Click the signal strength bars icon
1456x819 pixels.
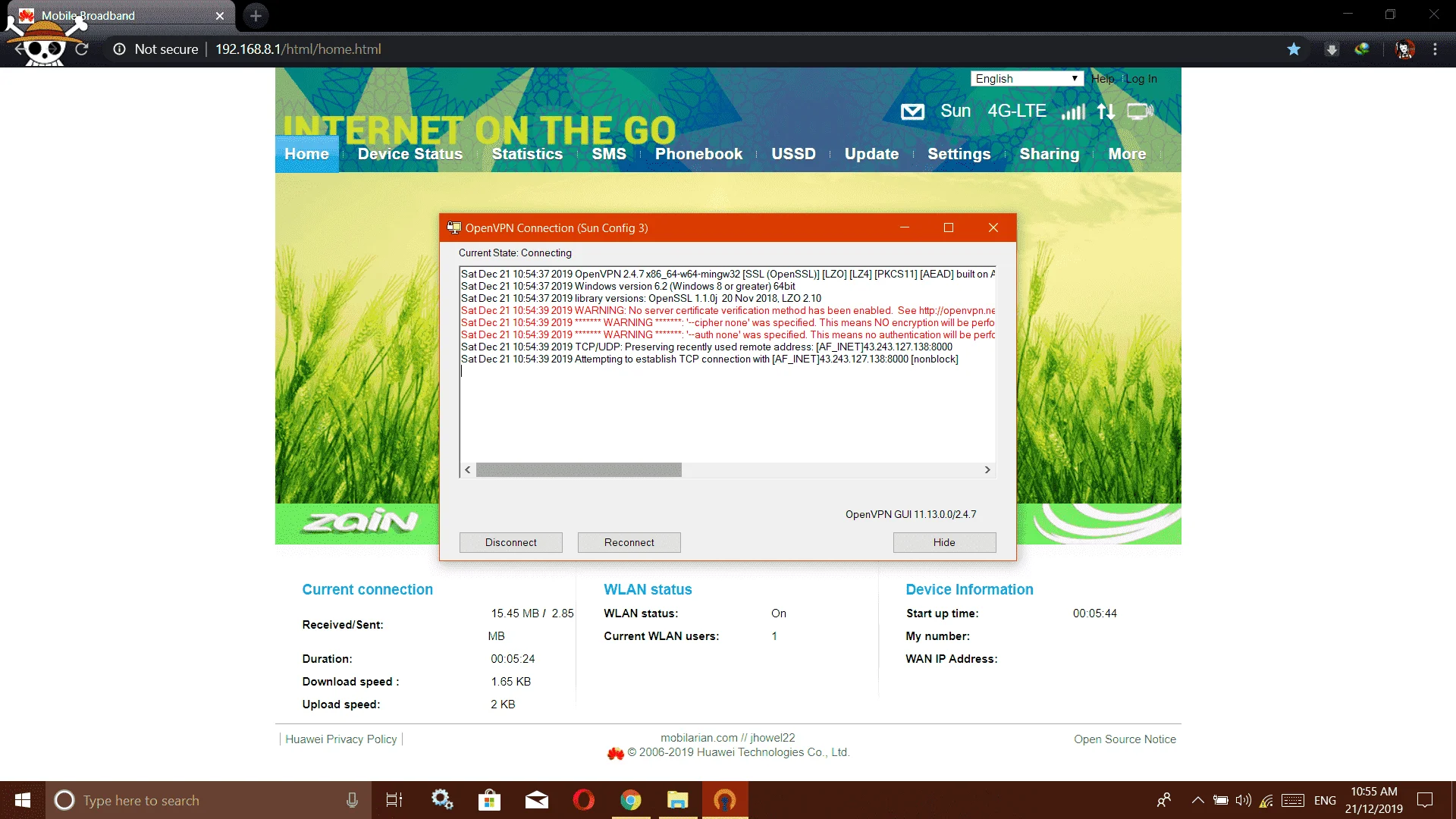point(1073,112)
